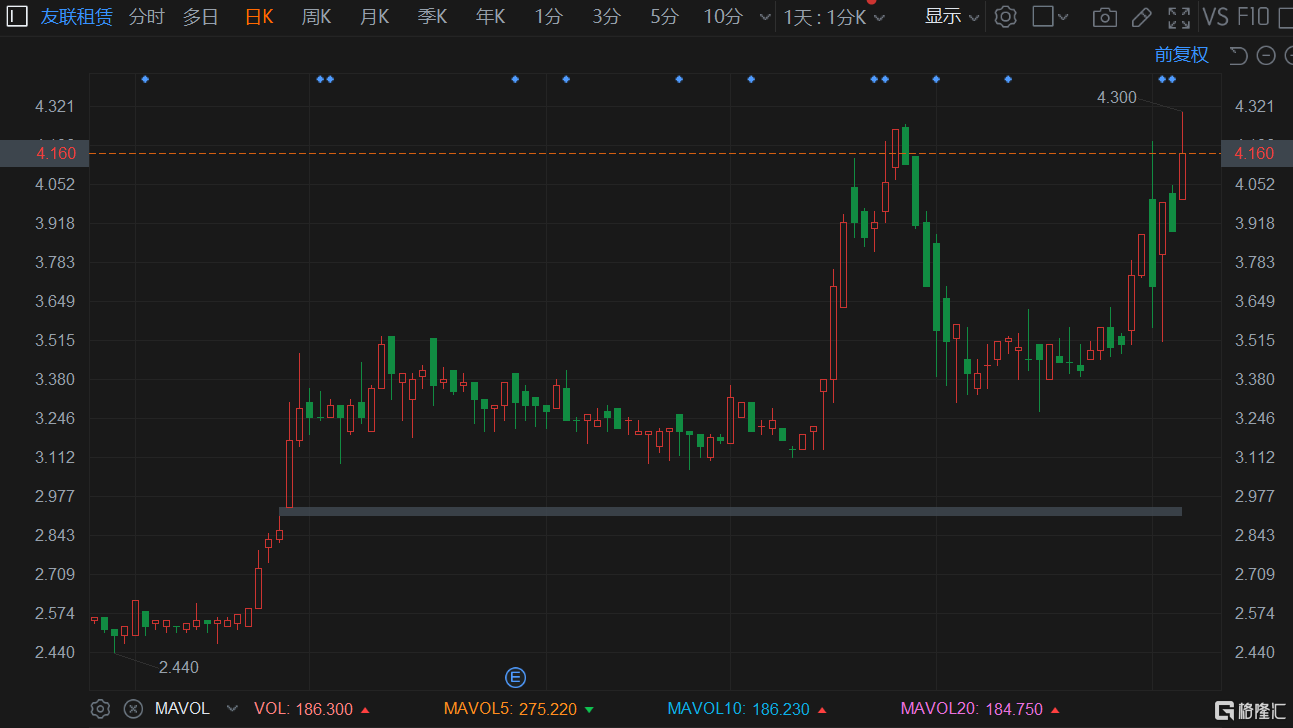The height and width of the screenshot is (728, 1293).
Task: Click the 2.440 low price label
Action: (179, 667)
